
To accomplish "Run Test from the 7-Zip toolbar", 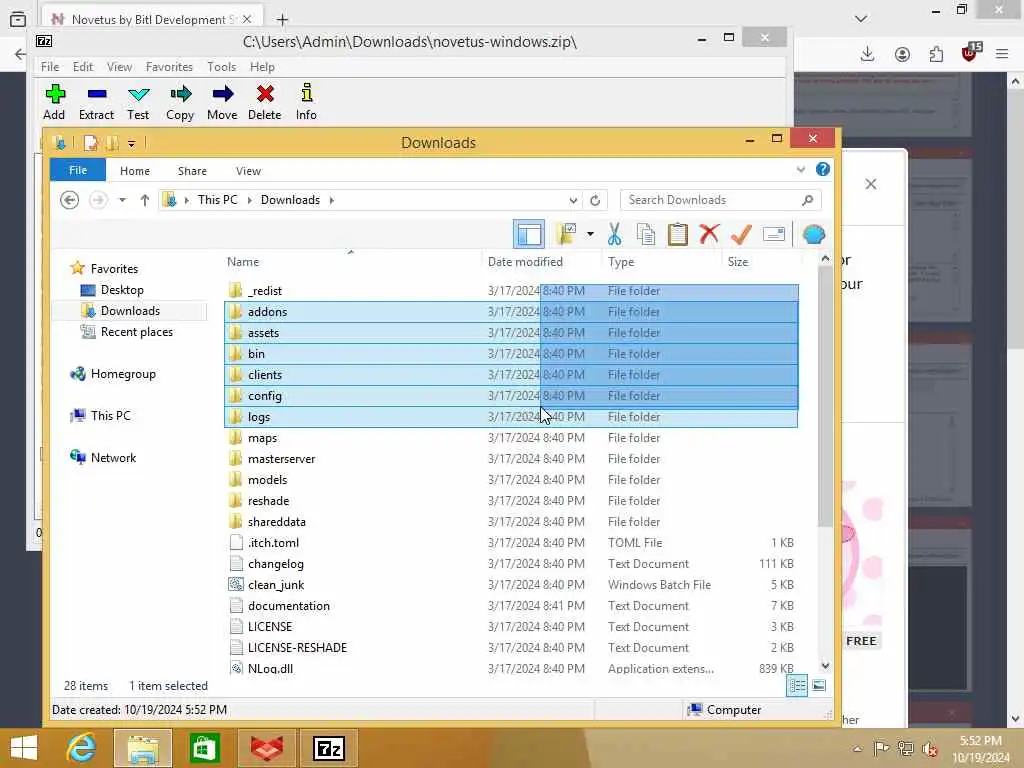I will (138, 102).
